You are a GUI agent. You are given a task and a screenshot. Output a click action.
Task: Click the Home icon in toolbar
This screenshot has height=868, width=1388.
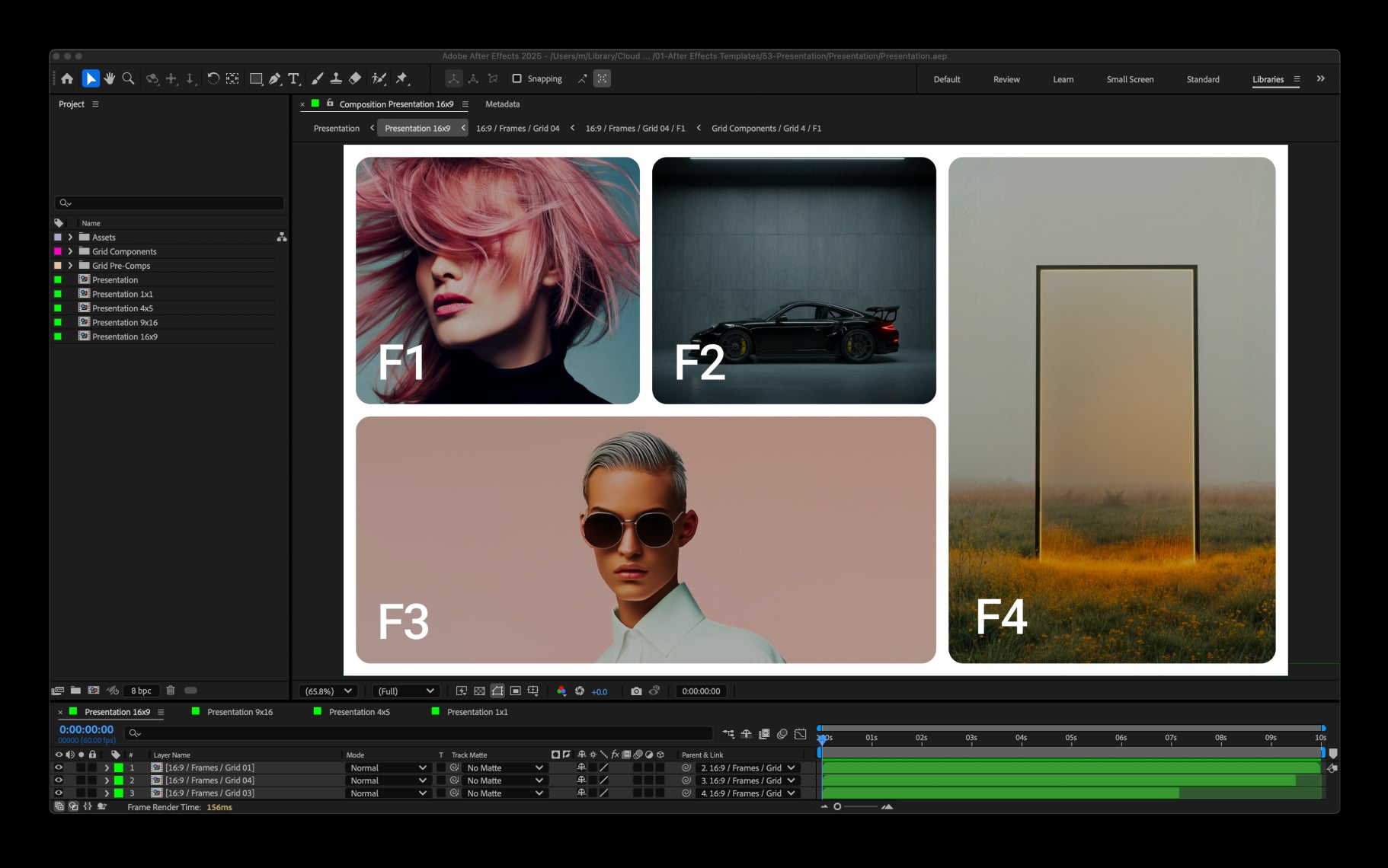tap(67, 78)
